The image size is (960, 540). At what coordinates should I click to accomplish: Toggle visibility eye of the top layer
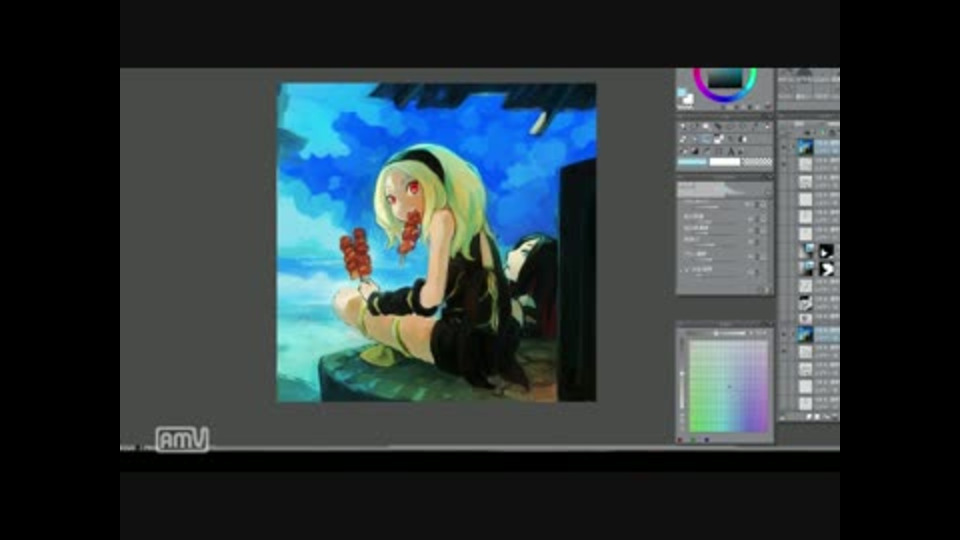point(784,147)
